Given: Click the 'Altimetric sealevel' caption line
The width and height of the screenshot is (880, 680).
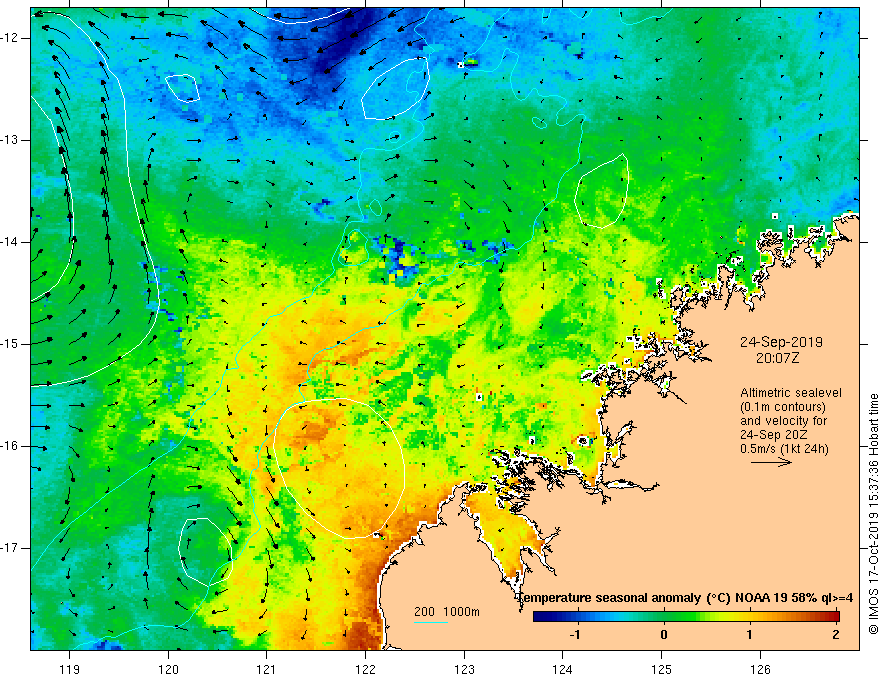Looking at the screenshot, I should tap(791, 393).
